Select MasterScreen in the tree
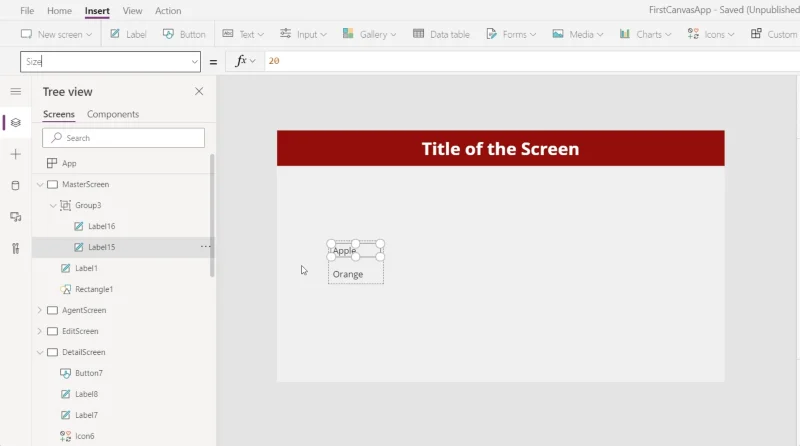This screenshot has width=800, height=446. [x=85, y=184]
